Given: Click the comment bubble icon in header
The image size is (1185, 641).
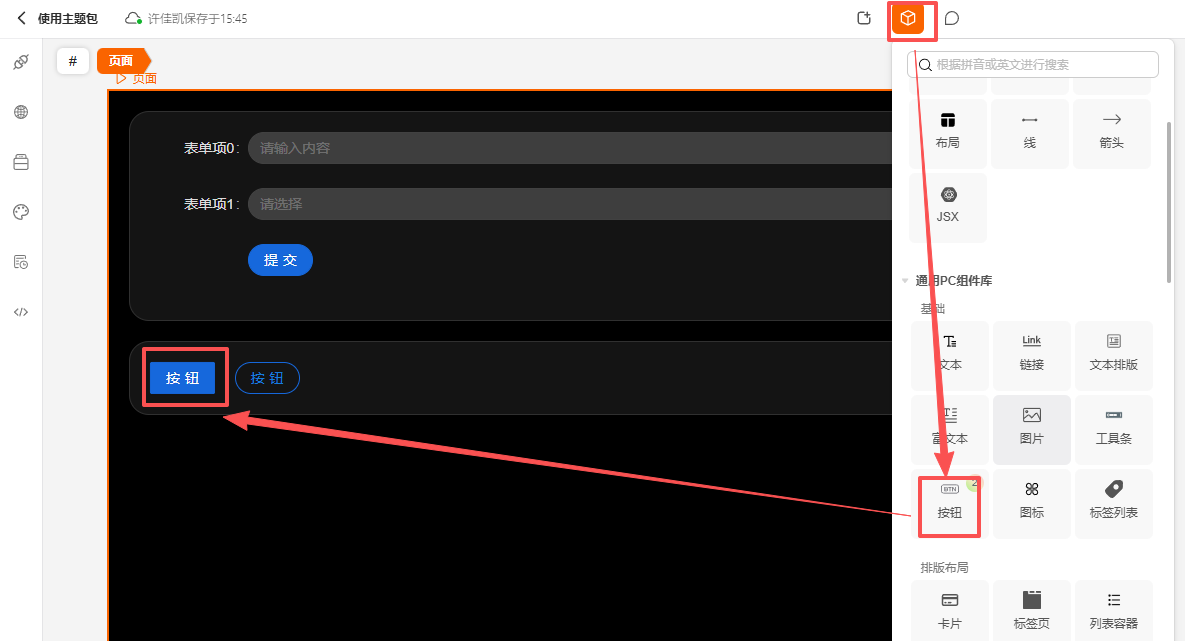Looking at the screenshot, I should [x=952, y=18].
